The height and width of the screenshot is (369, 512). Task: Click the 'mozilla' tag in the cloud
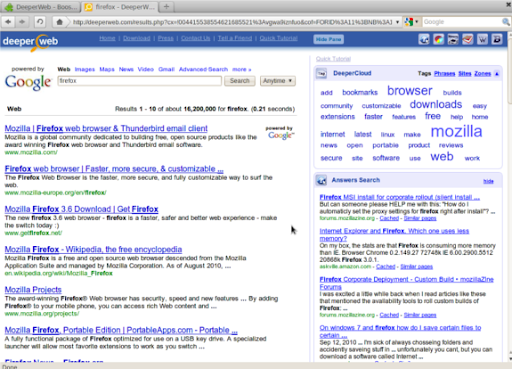(456, 131)
